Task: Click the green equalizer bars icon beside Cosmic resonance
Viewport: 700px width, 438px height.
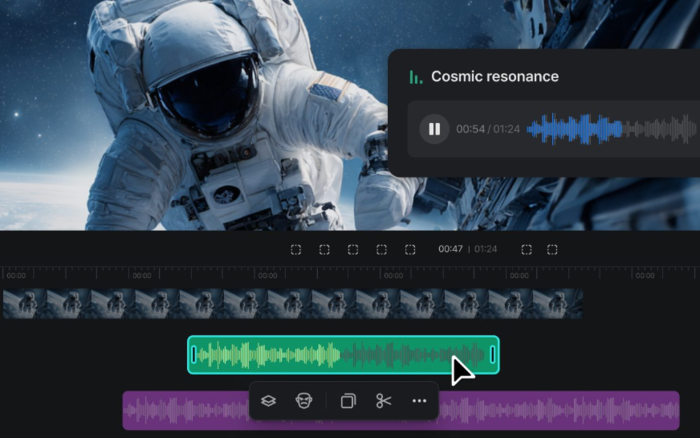Action: click(x=416, y=77)
